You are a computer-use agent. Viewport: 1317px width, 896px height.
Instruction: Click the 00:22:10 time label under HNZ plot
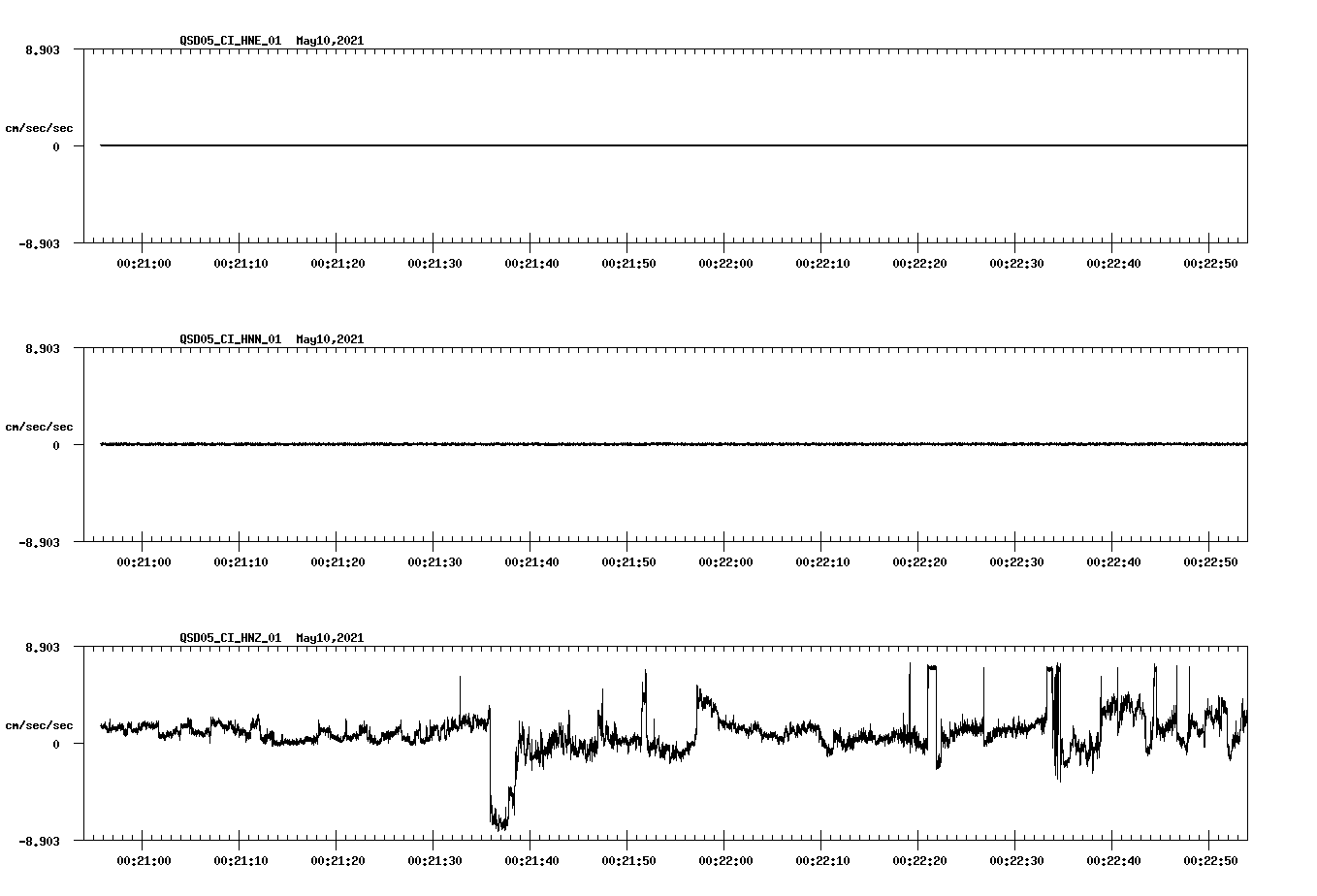tap(822, 861)
